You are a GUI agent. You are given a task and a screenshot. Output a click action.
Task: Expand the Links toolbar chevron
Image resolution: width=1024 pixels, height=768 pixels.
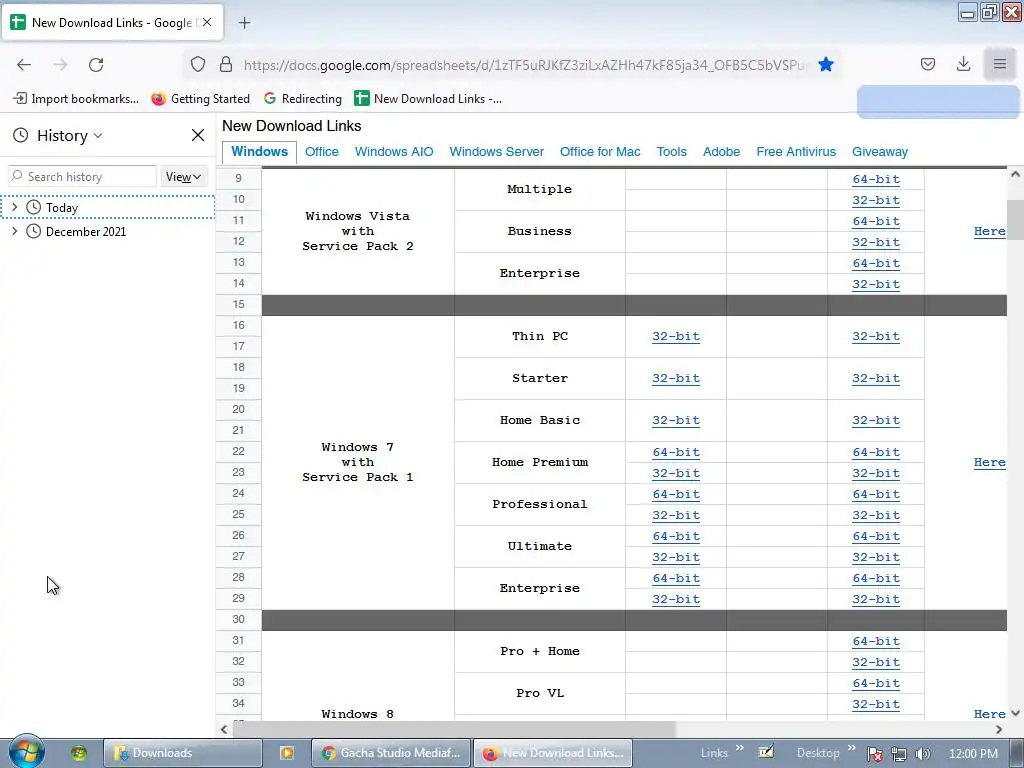click(739, 748)
